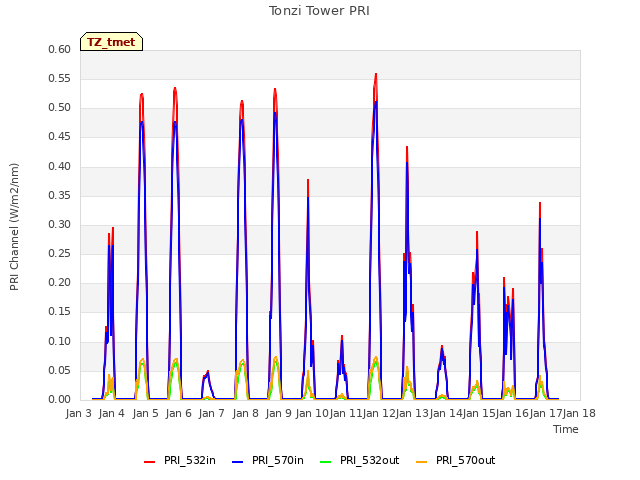Select the PRI_570in legend text
The image size is (640, 480).
278,461
